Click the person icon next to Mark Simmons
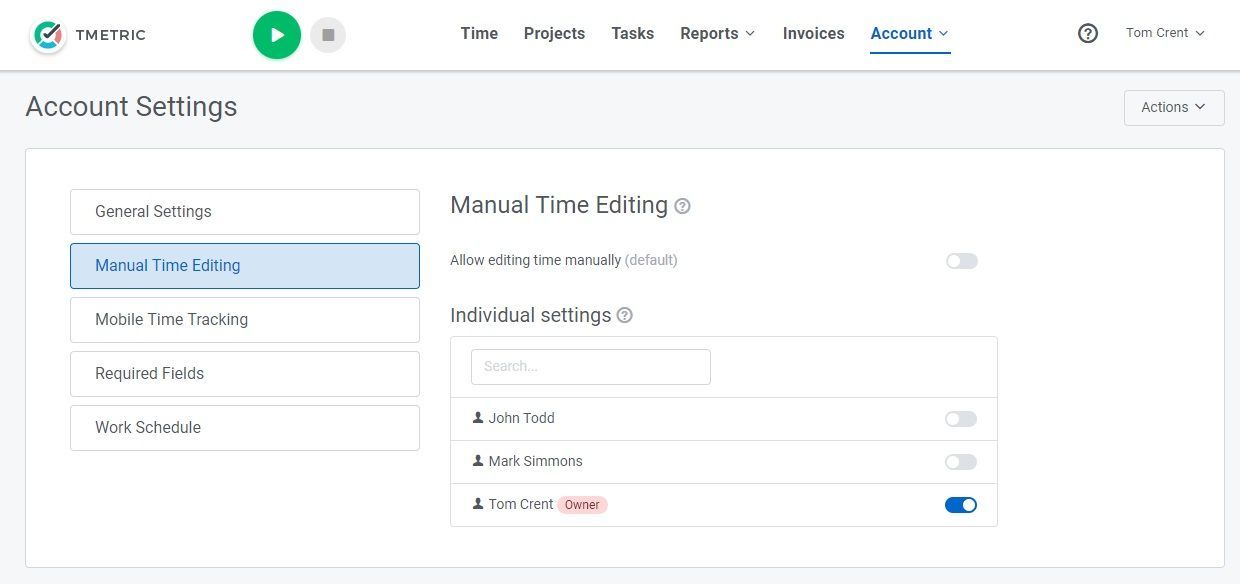Image resolution: width=1240 pixels, height=584 pixels. 478,461
